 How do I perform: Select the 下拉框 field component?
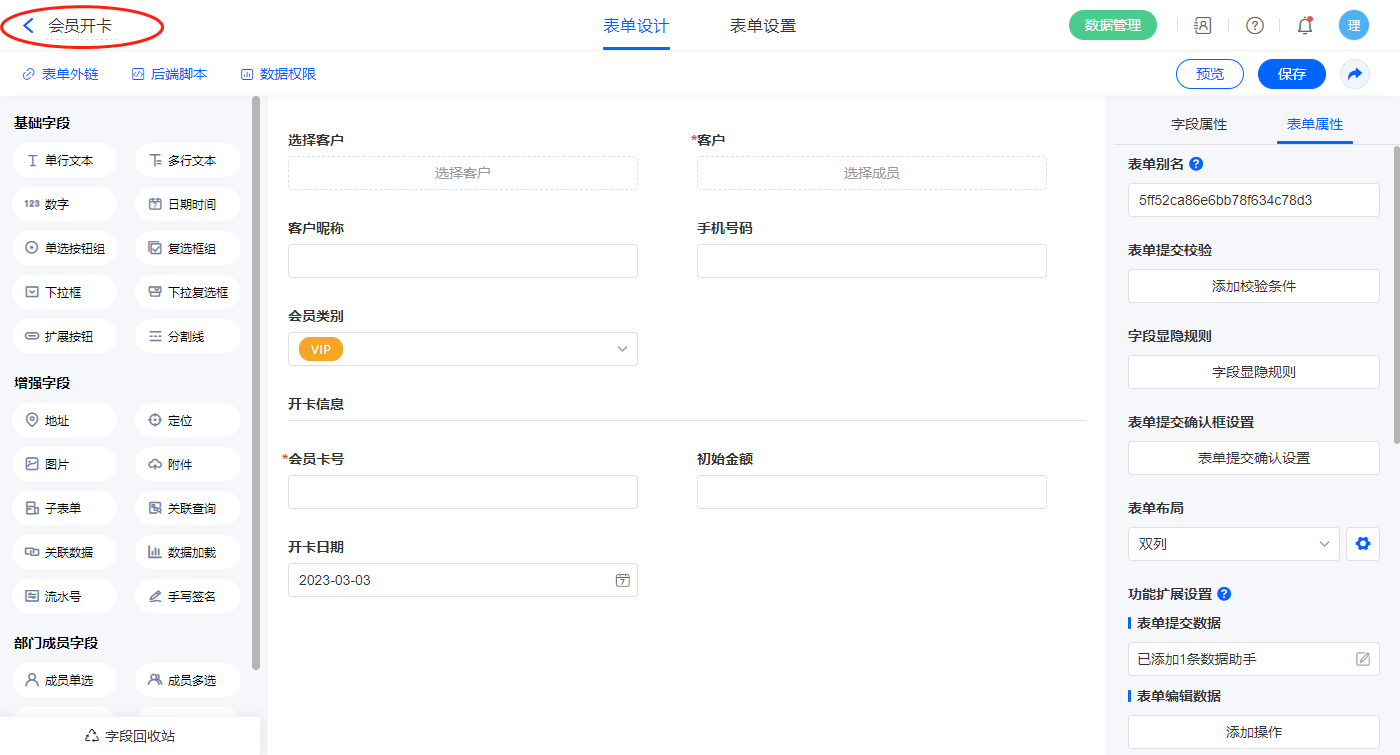pos(65,292)
